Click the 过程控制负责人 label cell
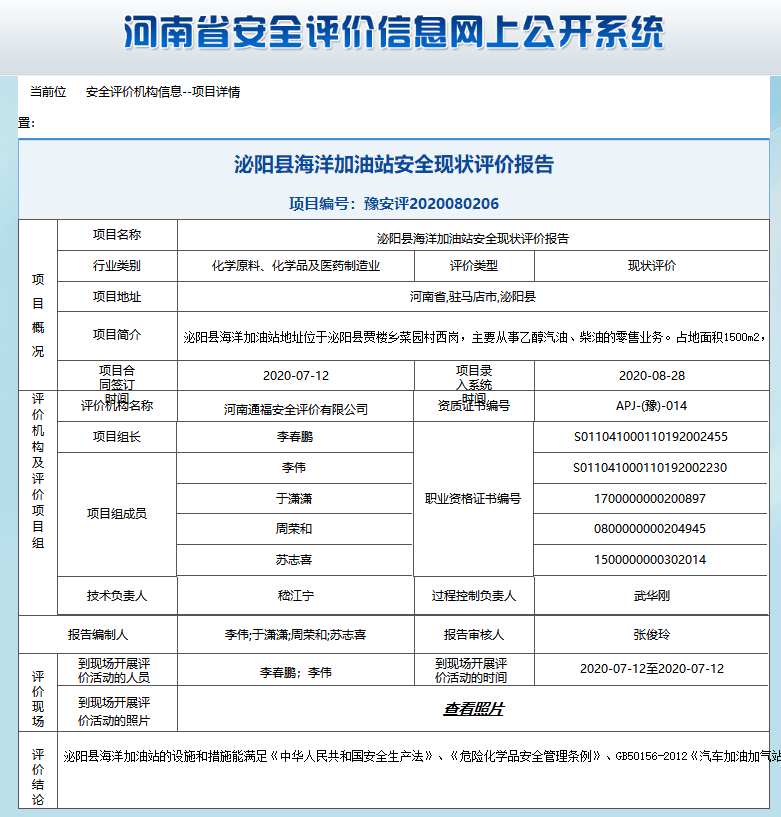The height and width of the screenshot is (817, 781). click(474, 596)
